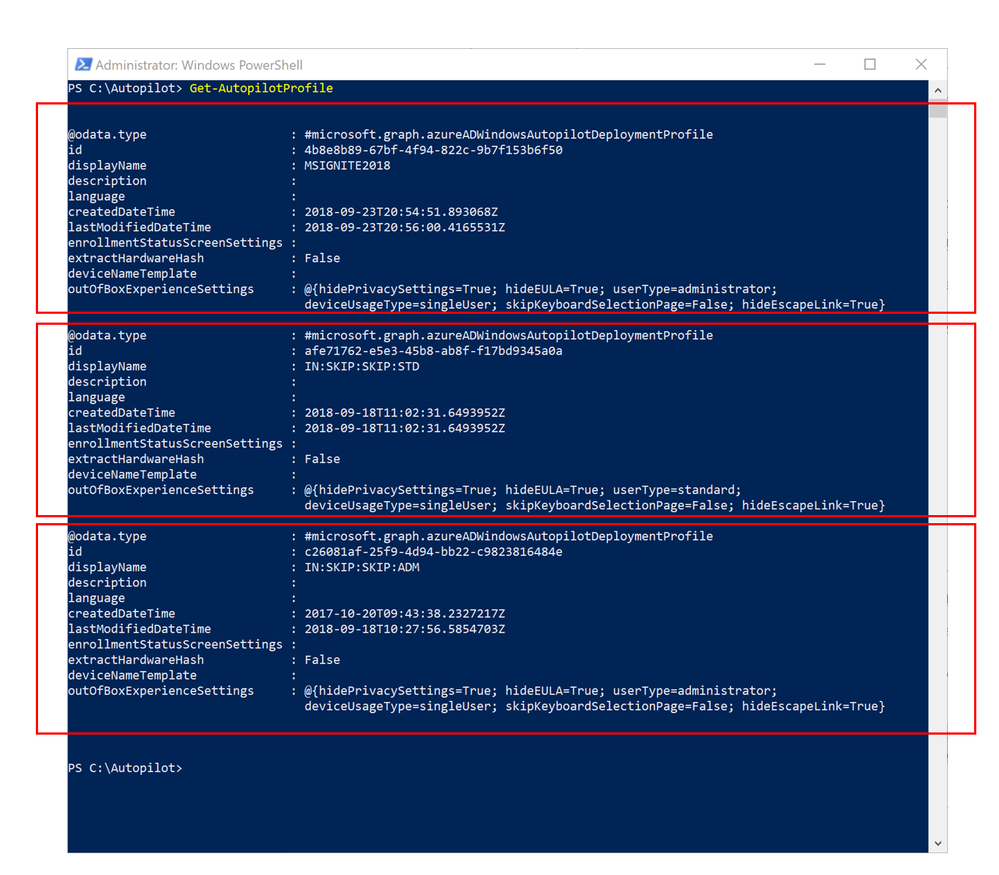Image resolution: width=999 pixels, height=875 pixels.
Task: Click id afe71762-e5e3-45b8-ab8f-f17bd9345a0a
Action: click(433, 351)
